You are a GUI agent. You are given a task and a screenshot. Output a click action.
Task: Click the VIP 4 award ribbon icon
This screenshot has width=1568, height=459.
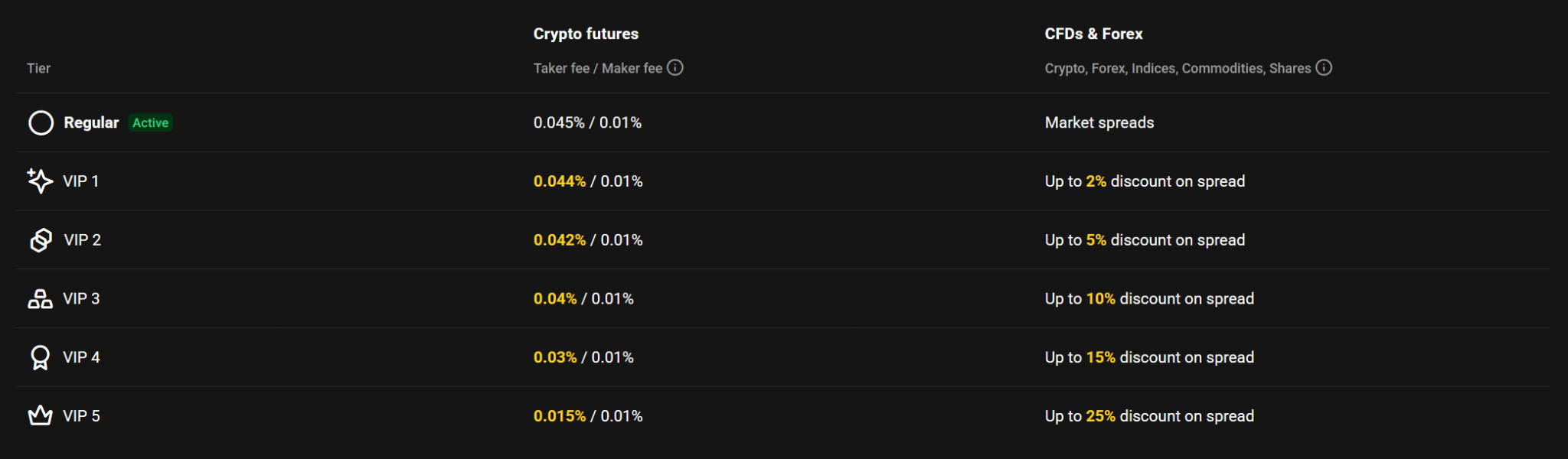pos(40,357)
